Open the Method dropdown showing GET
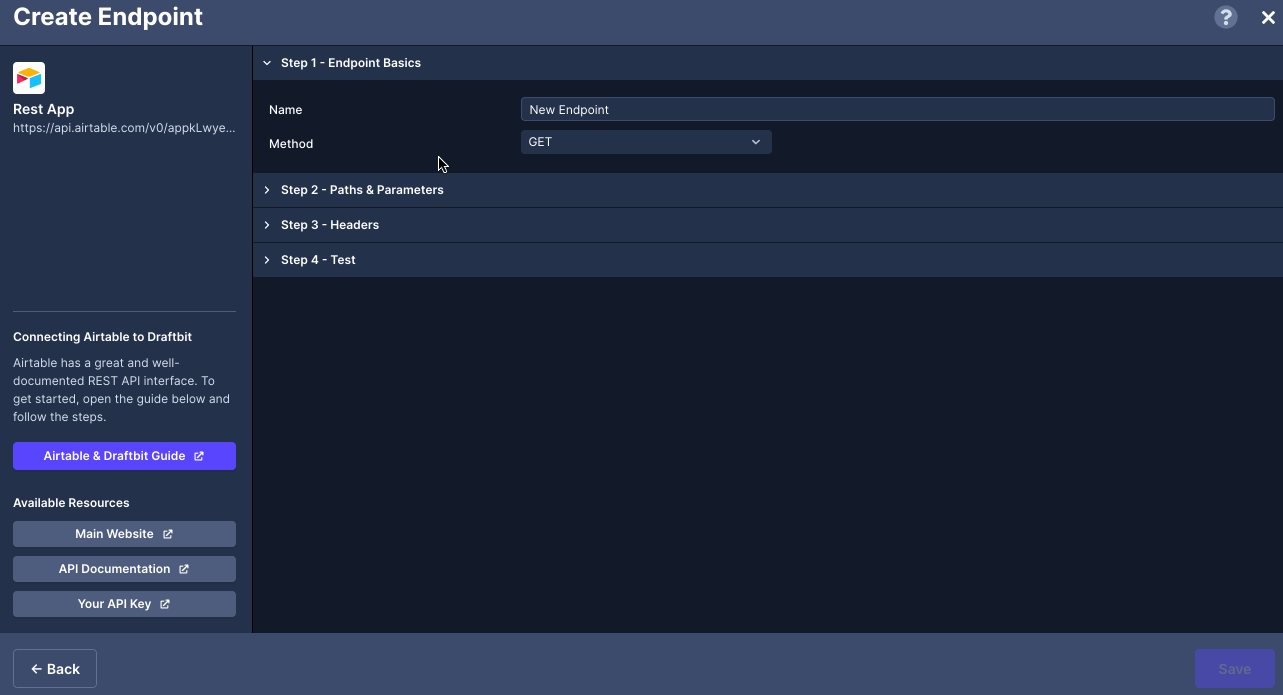1283x695 pixels. pyautogui.click(x=646, y=142)
